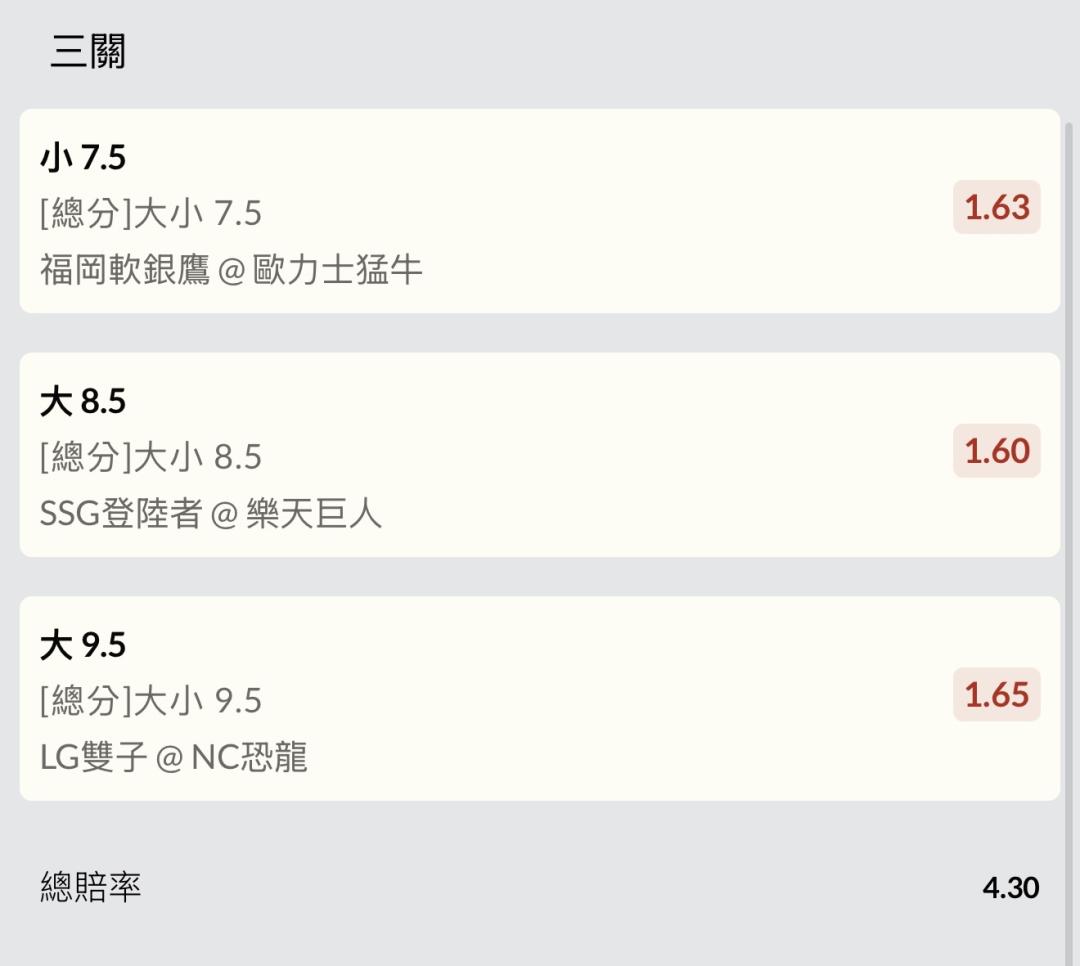Select the 大 9.5 bet title
Viewport: 1080px width, 966px height.
83,645
